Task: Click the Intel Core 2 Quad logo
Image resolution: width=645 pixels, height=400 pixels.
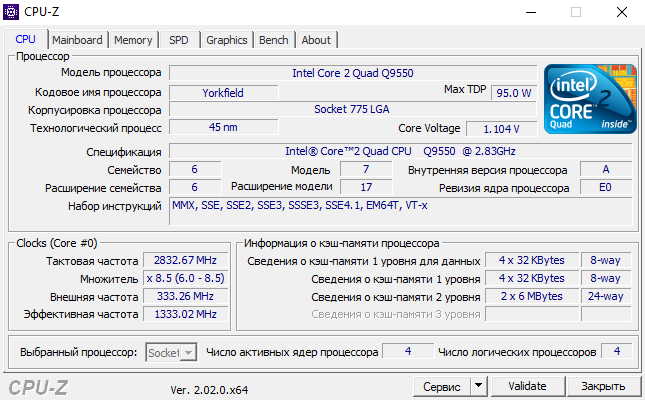Action: click(590, 99)
